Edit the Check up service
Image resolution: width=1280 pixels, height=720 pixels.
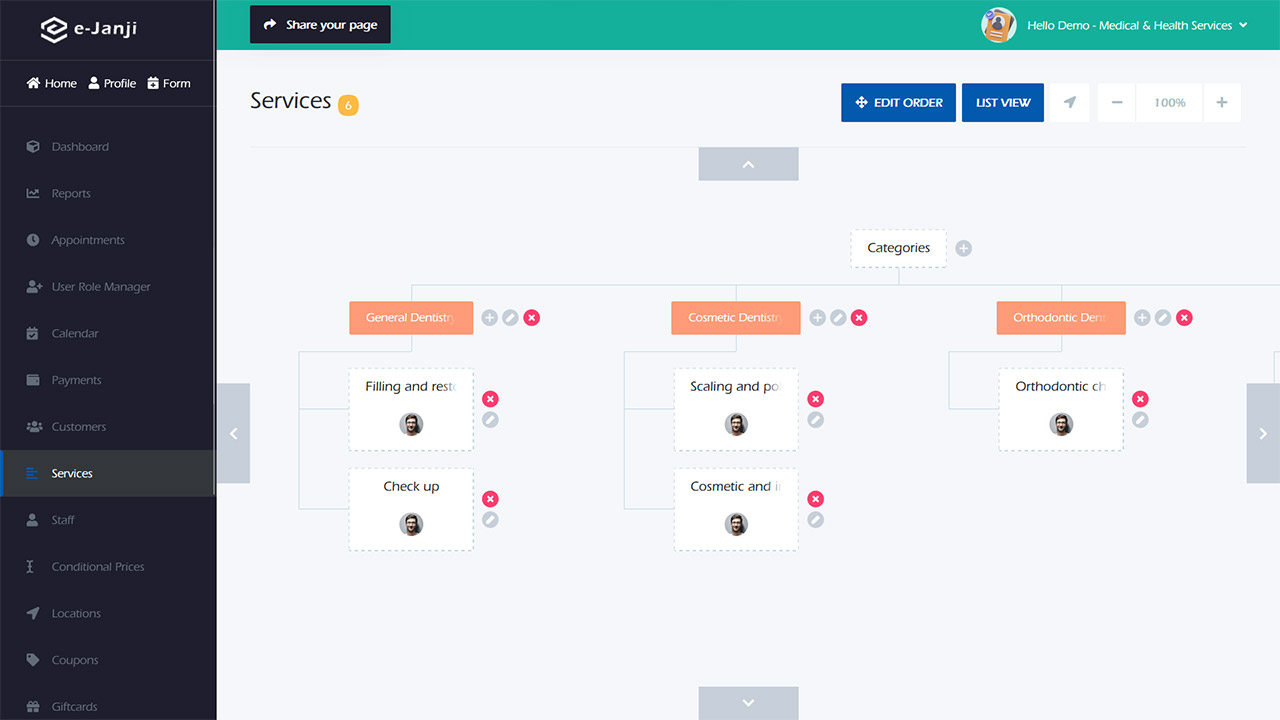coord(490,520)
